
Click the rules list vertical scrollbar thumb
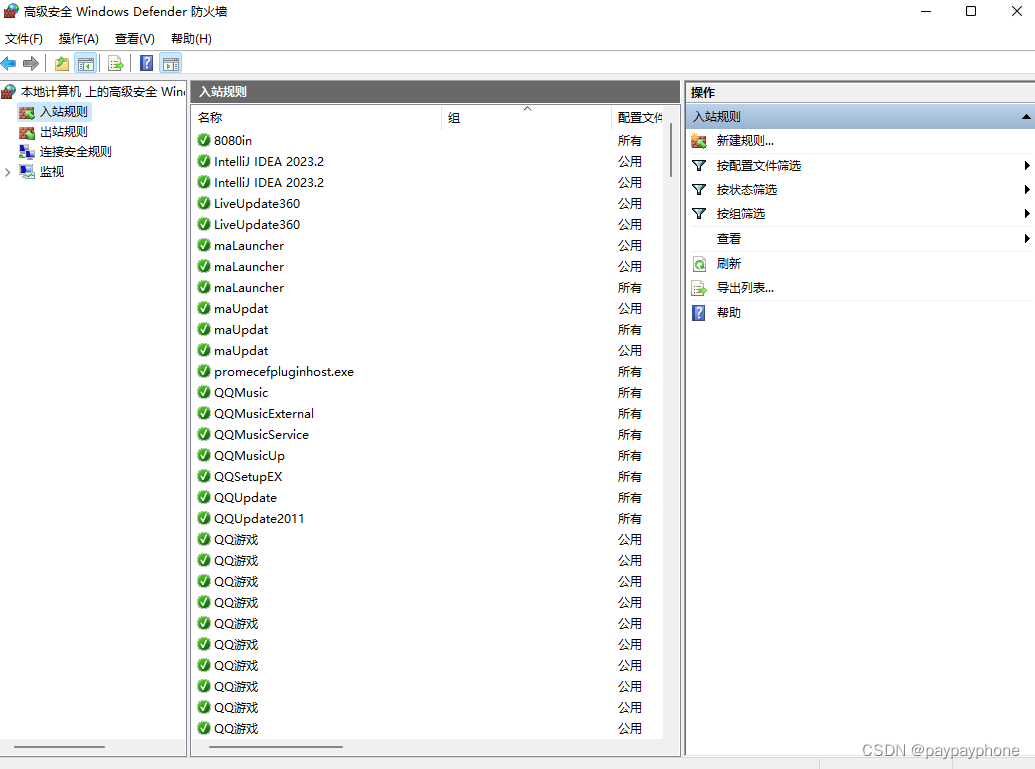tap(671, 150)
